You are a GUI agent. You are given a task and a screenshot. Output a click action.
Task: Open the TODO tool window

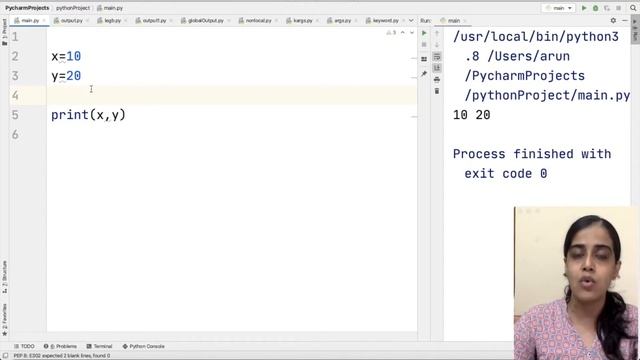tap(24, 346)
